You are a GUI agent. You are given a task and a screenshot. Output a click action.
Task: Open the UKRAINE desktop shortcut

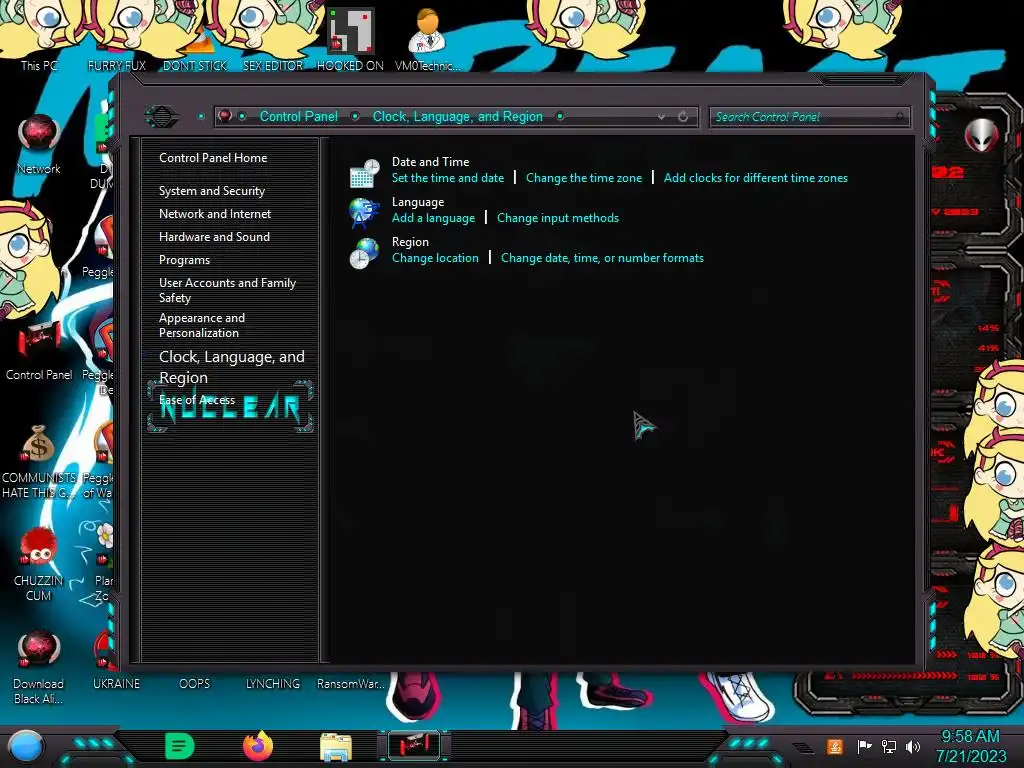tap(116, 683)
